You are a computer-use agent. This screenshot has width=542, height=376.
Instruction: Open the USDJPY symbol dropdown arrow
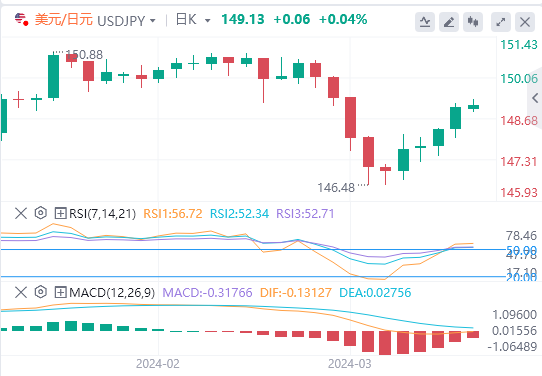tap(152, 21)
